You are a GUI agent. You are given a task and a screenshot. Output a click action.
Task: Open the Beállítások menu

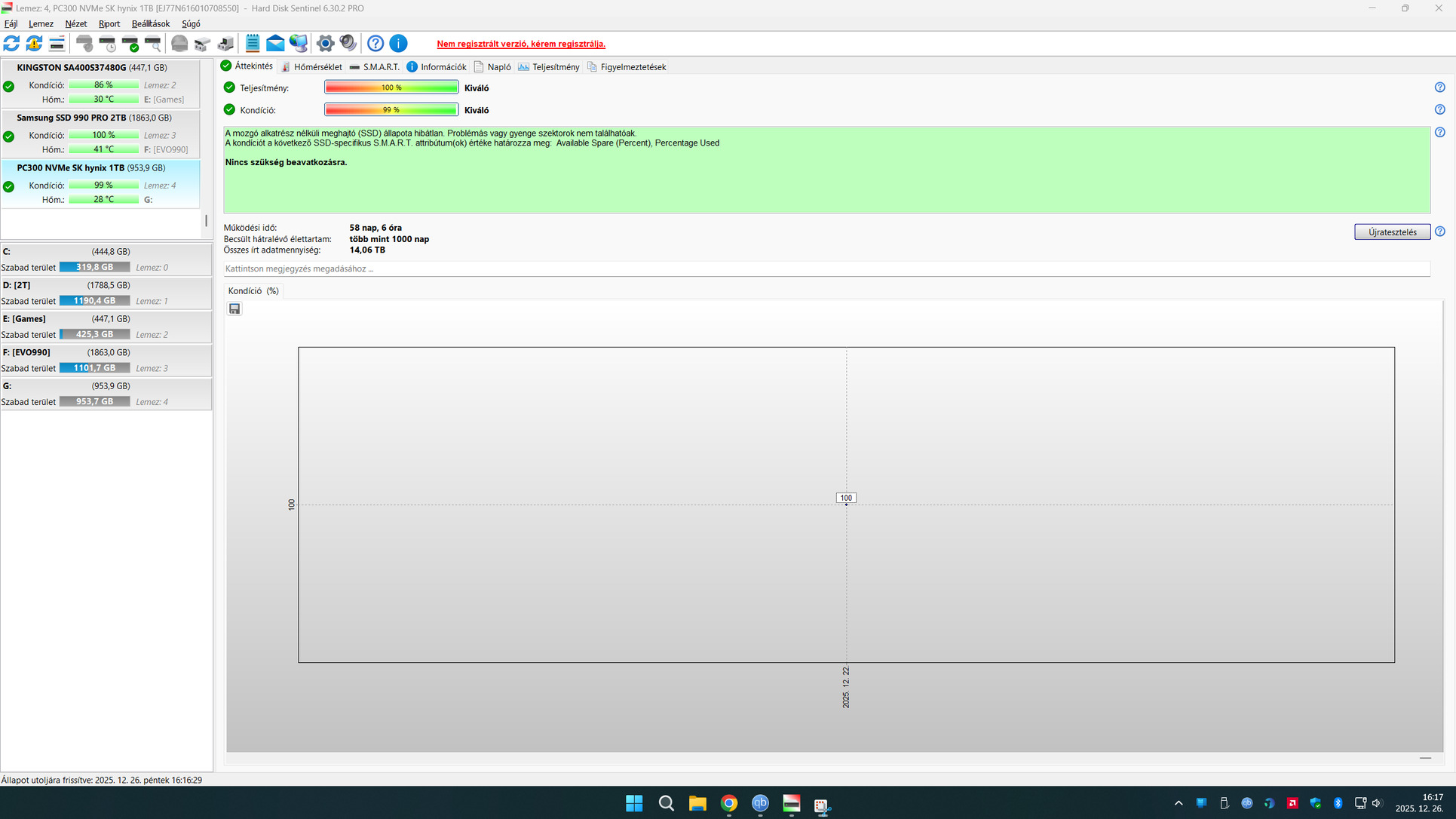[x=150, y=24]
